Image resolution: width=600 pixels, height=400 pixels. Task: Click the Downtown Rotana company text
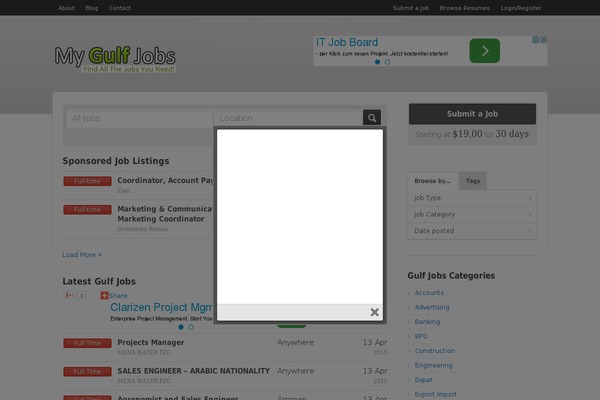click(x=142, y=229)
